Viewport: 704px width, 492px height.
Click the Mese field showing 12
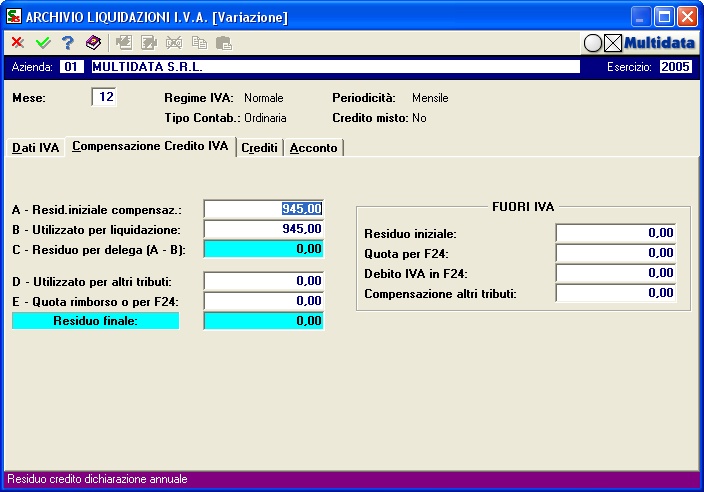(104, 97)
